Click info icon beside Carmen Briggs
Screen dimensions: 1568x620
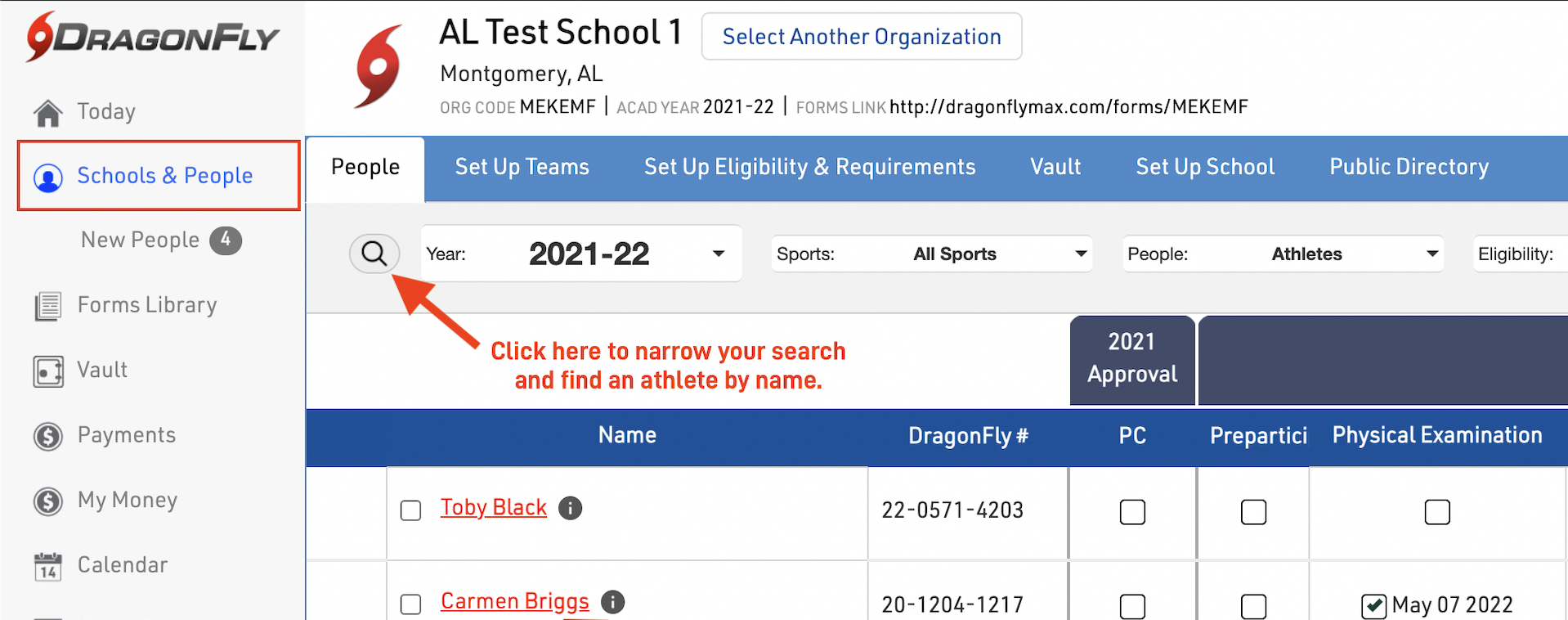[612, 602]
